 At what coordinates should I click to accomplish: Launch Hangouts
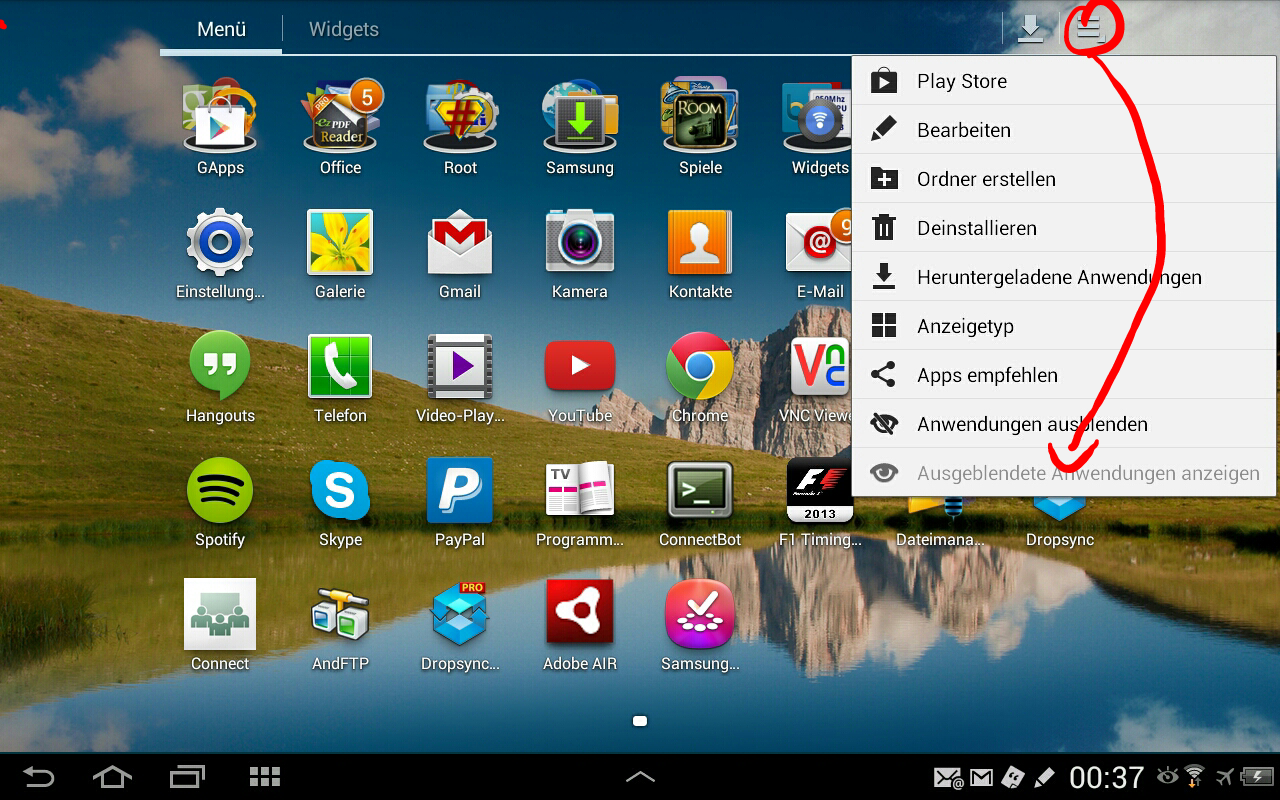[220, 365]
